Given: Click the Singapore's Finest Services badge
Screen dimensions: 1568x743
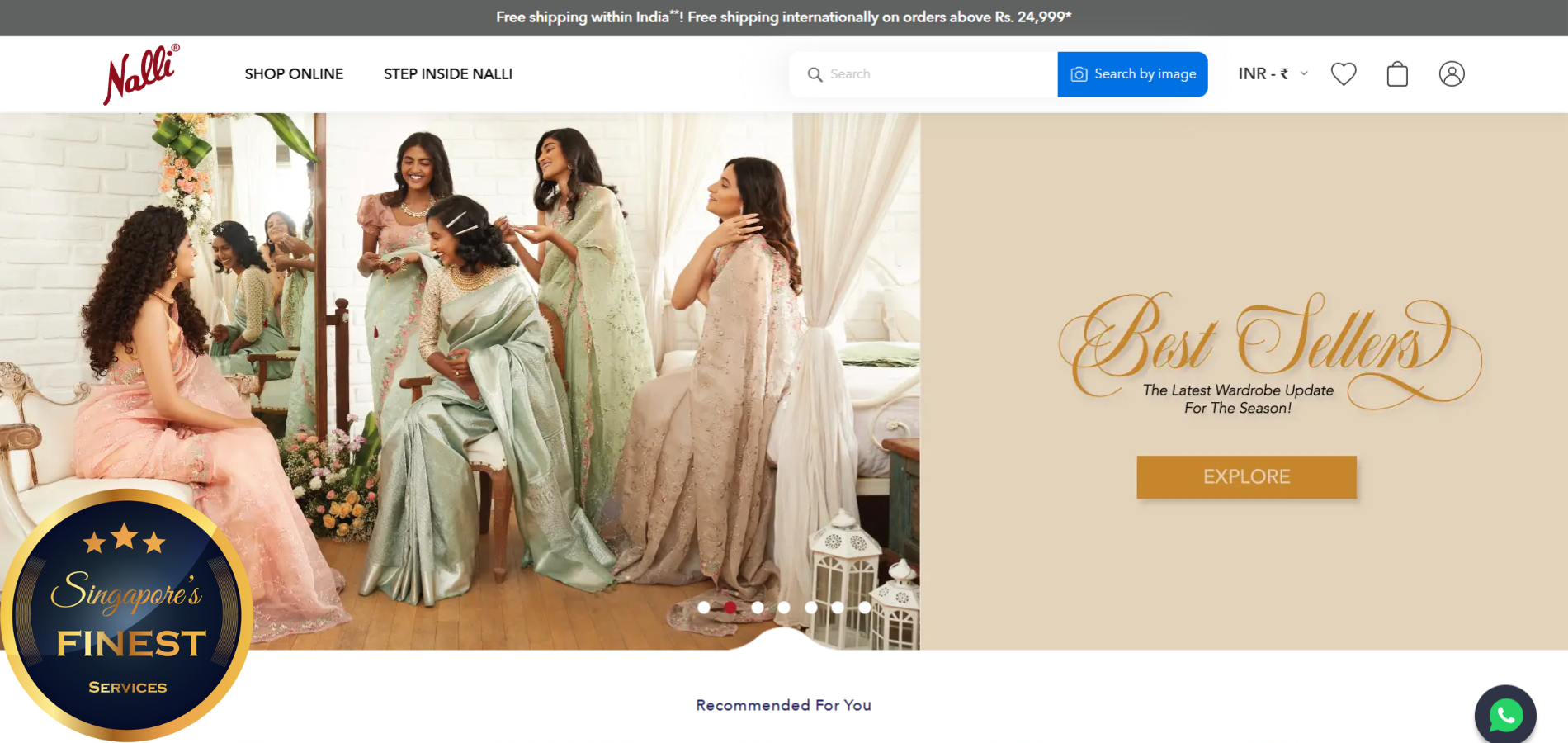Looking at the screenshot, I should coord(126,615).
